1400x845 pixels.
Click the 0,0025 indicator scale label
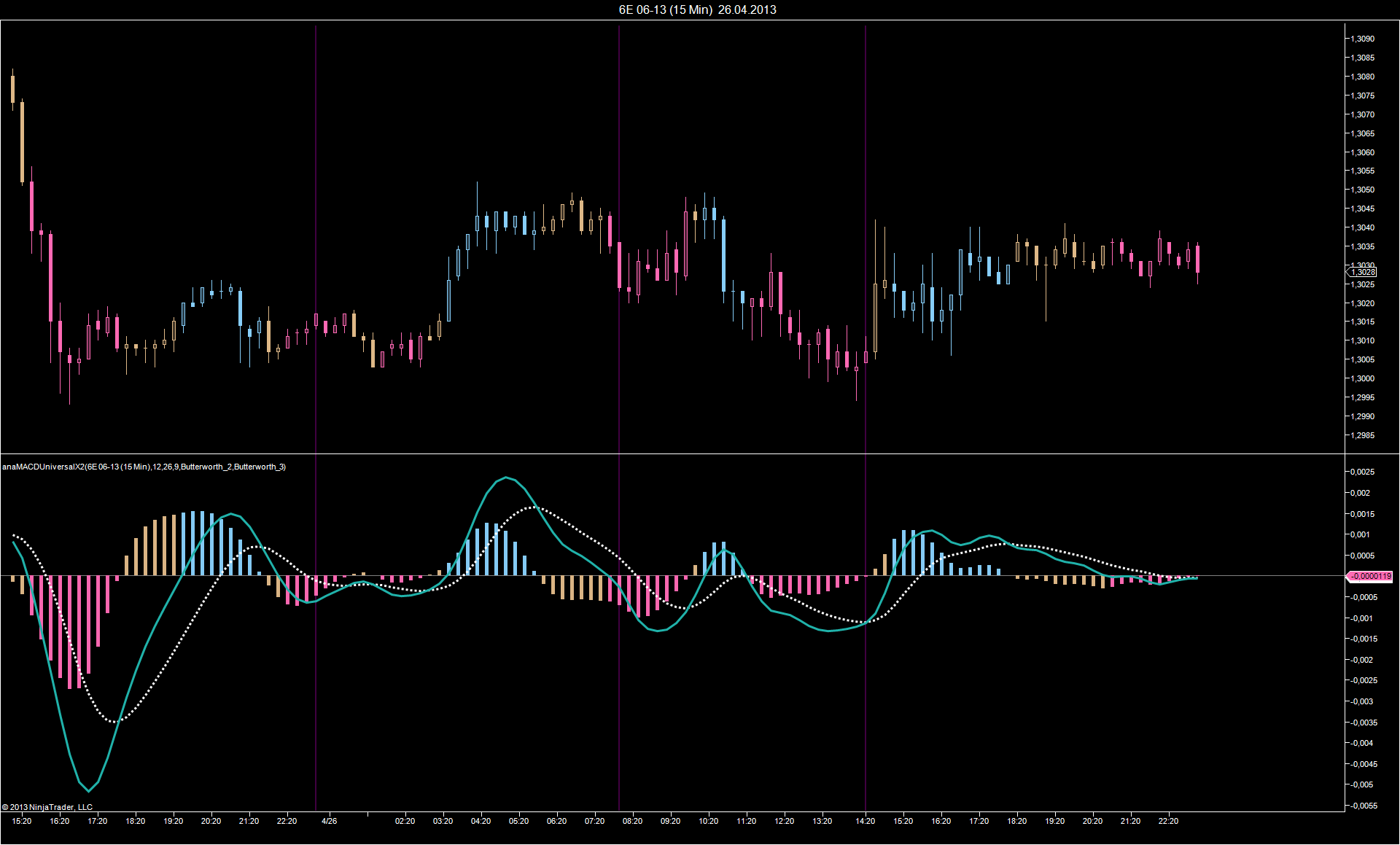click(1362, 472)
